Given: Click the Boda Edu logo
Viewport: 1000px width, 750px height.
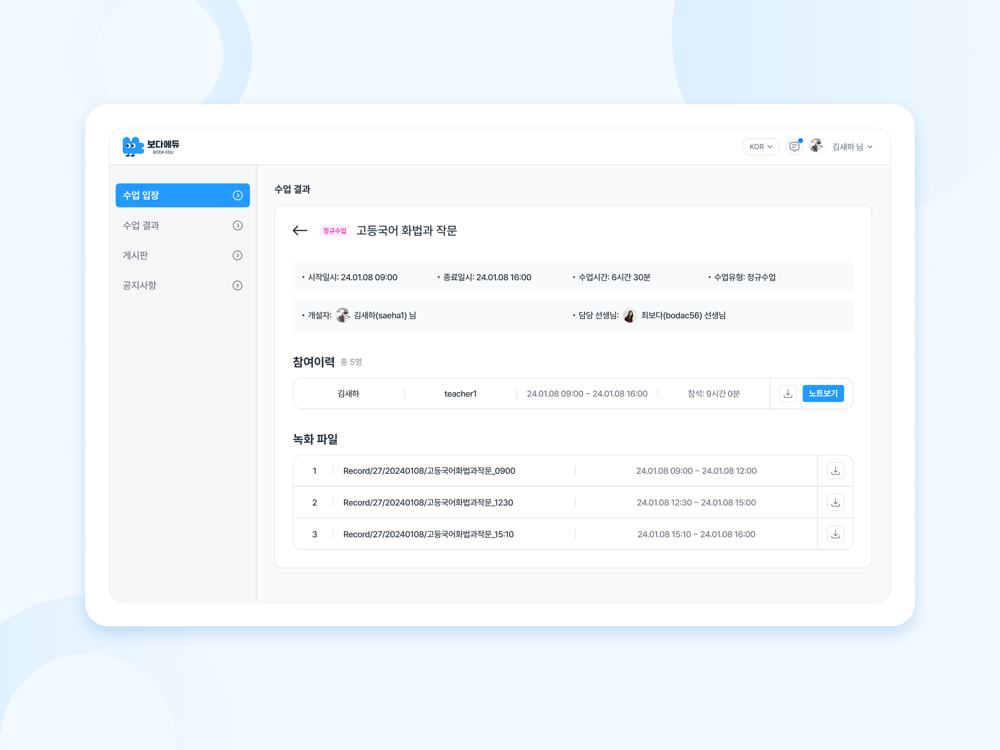Looking at the screenshot, I should pyautogui.click(x=151, y=146).
